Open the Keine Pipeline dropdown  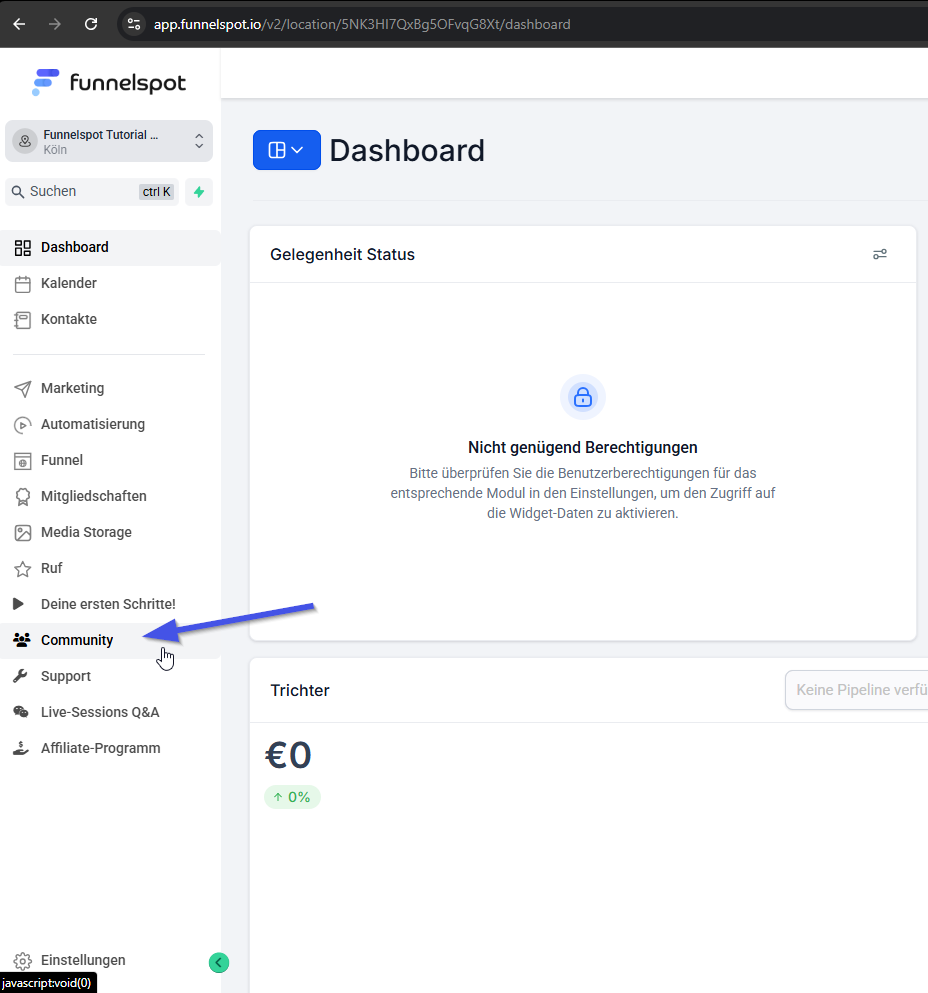click(856, 690)
